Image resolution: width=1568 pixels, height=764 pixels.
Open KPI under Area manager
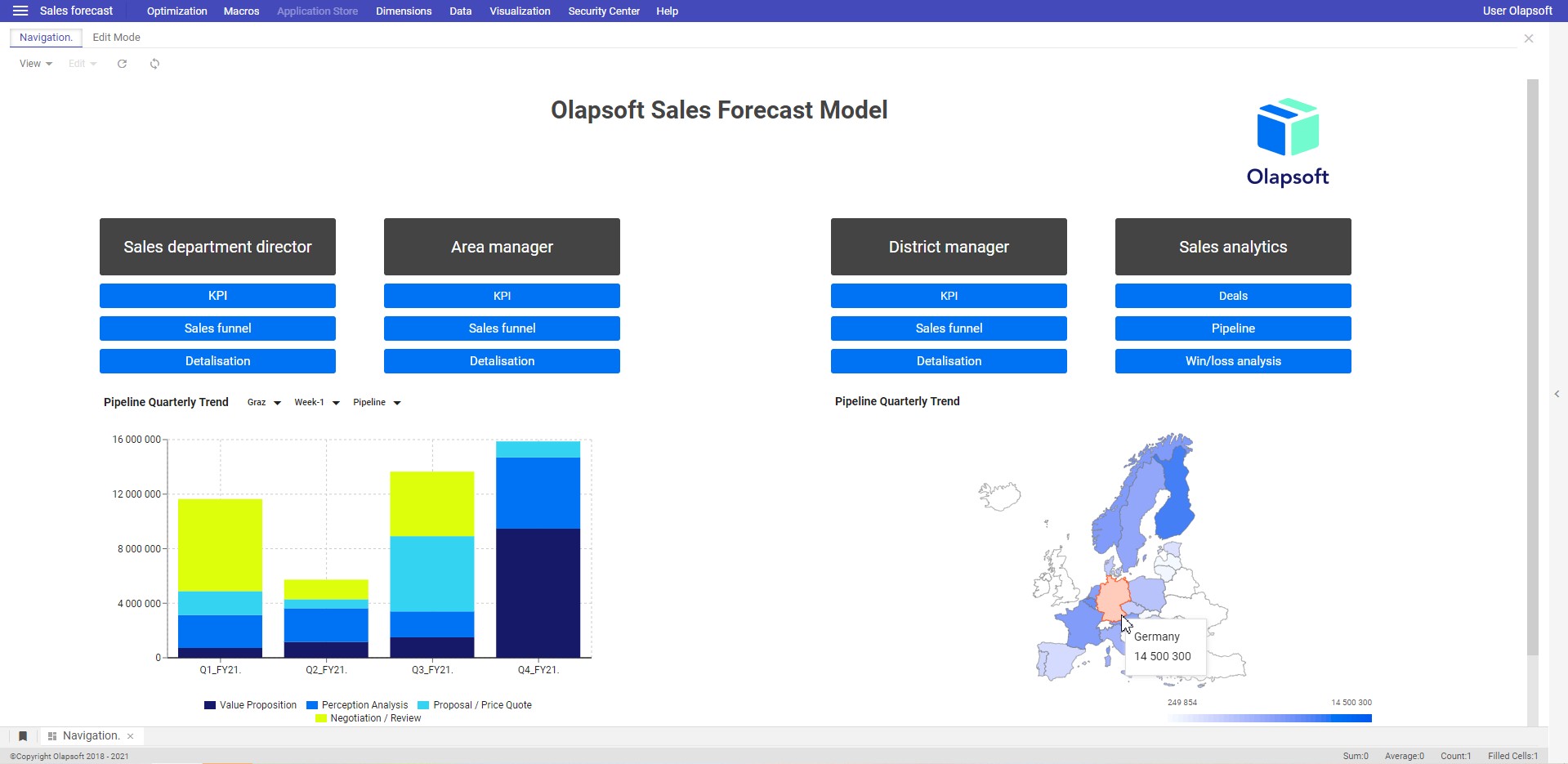click(x=502, y=296)
